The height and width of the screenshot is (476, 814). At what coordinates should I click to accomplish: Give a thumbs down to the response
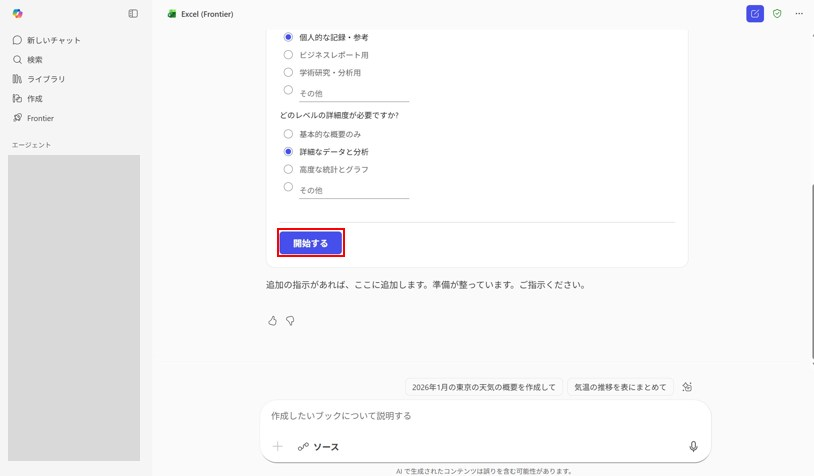(x=290, y=321)
